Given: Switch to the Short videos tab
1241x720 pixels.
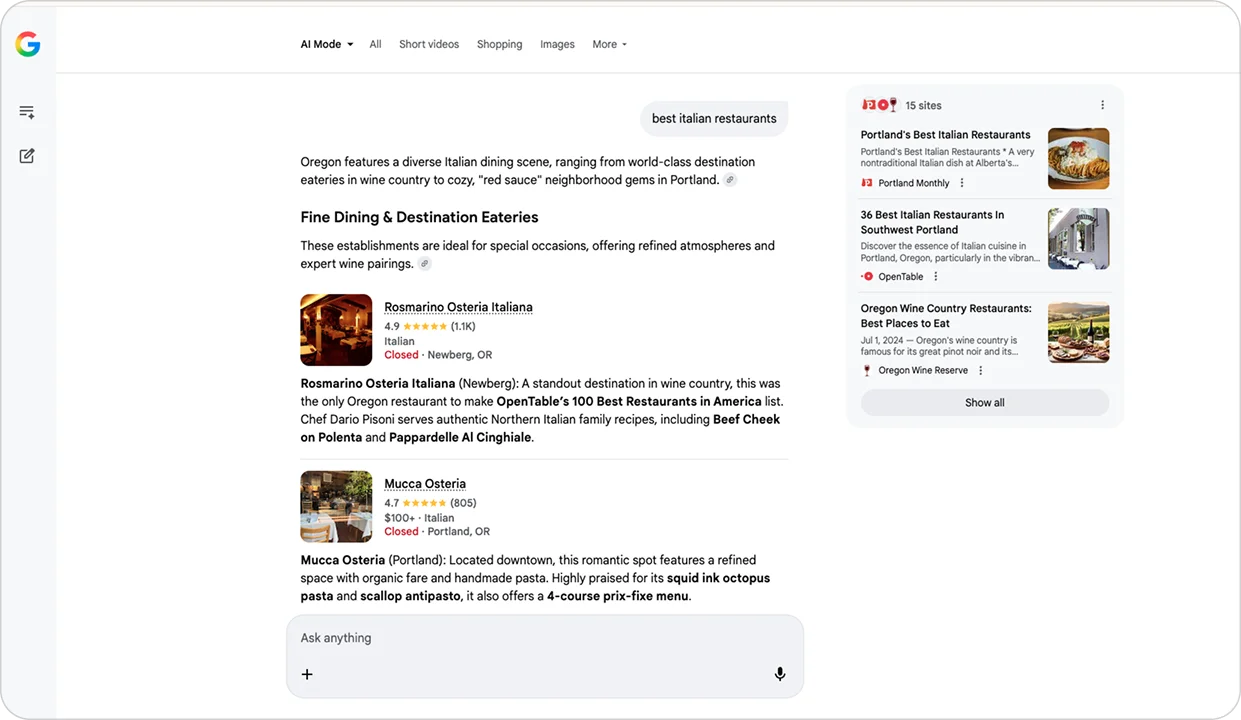Looking at the screenshot, I should [x=429, y=44].
